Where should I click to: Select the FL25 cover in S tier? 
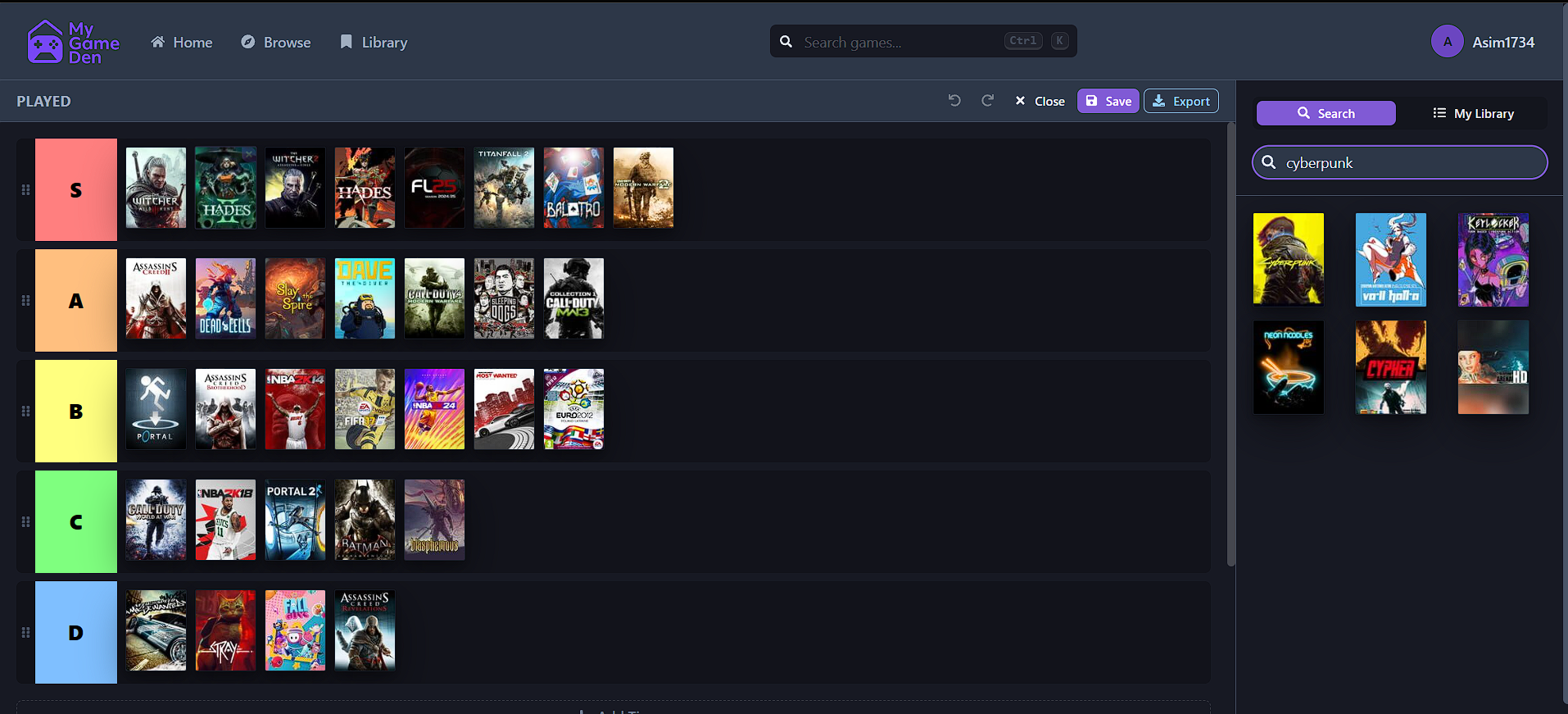point(434,188)
